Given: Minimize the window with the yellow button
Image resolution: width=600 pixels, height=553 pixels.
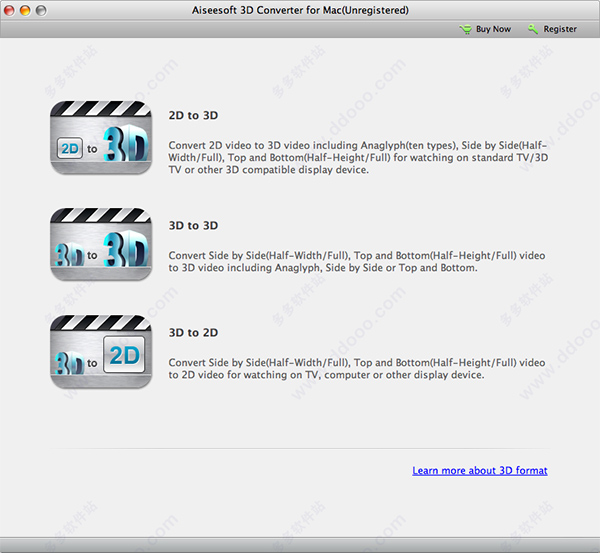Looking at the screenshot, I should click(x=25, y=10).
